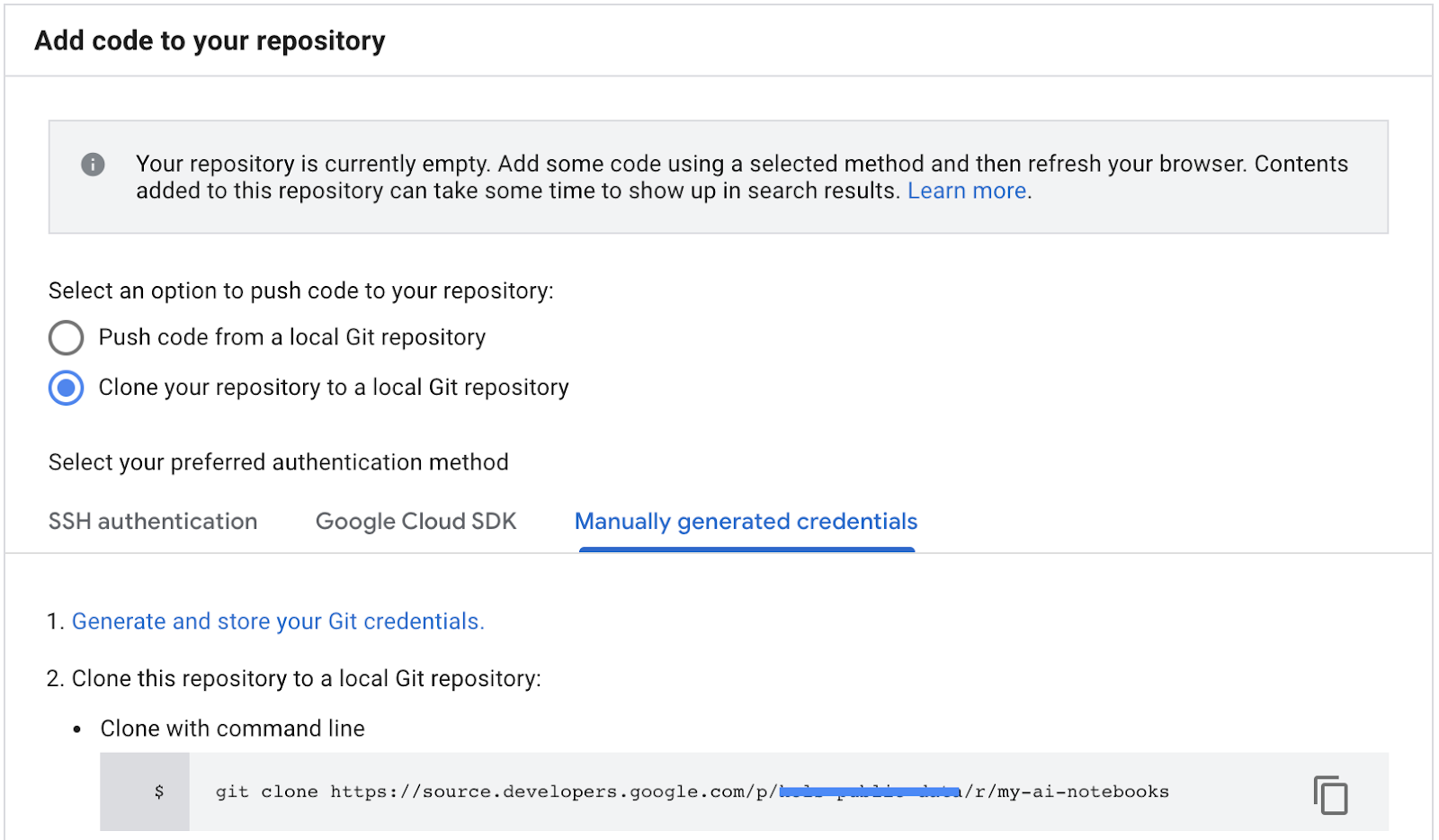Click the Select your preferred authentication method label
The height and width of the screenshot is (840, 1439).
click(x=278, y=462)
